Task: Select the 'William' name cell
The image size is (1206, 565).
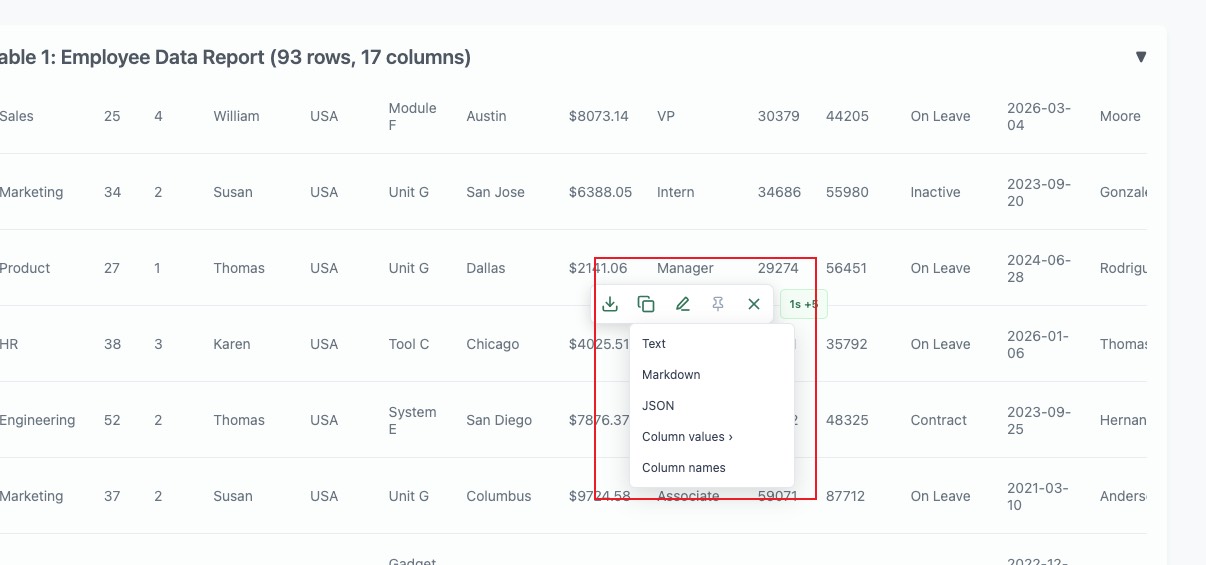Action: pos(236,116)
